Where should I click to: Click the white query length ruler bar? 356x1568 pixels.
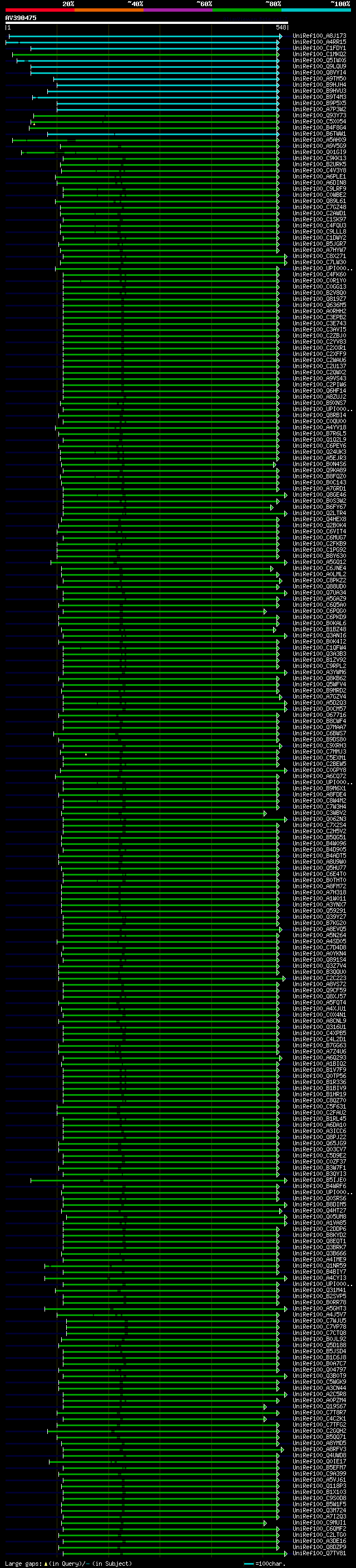tap(147, 22)
